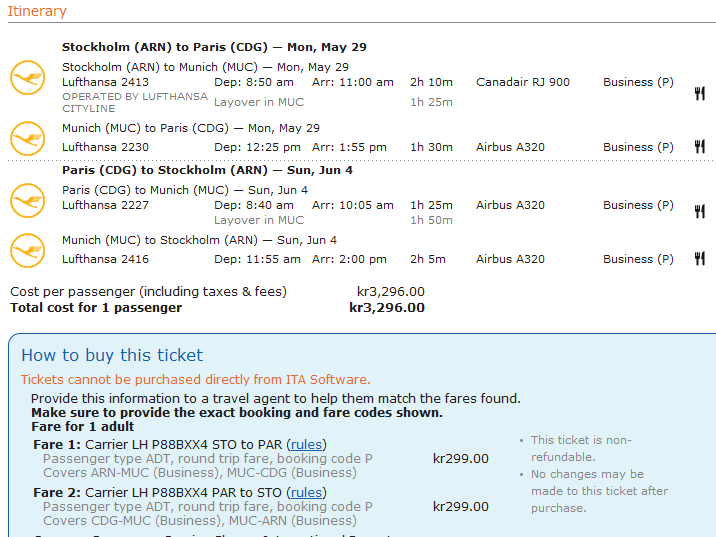Screen dimensions: 716x537
Task: Click Lufthansa logo for flight 2227
Action: [x=28, y=200]
